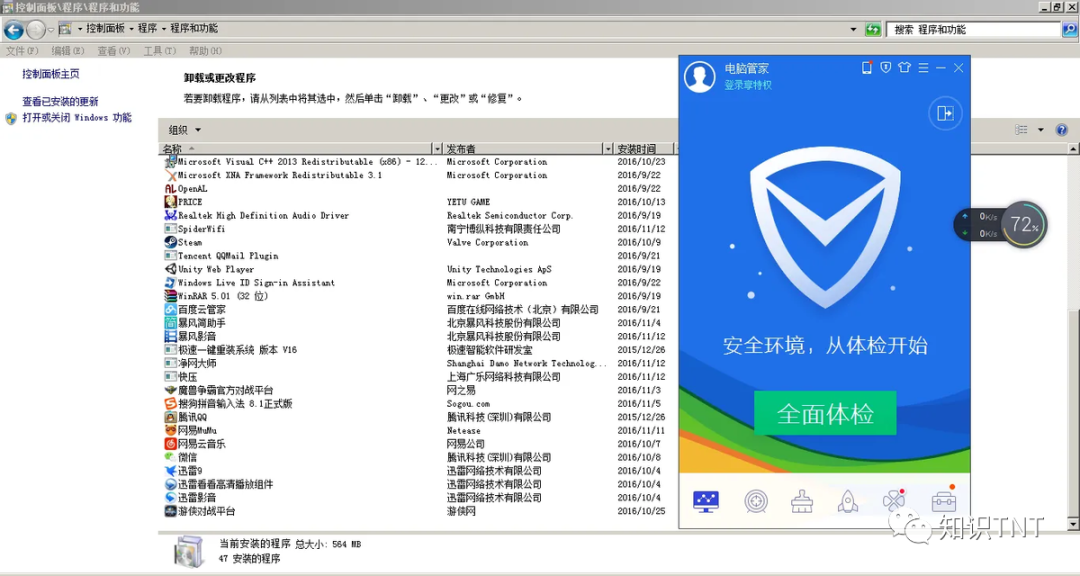Expand the 发布者 column filter arrow
Screen dimensions: 1080x576
(x=608, y=149)
